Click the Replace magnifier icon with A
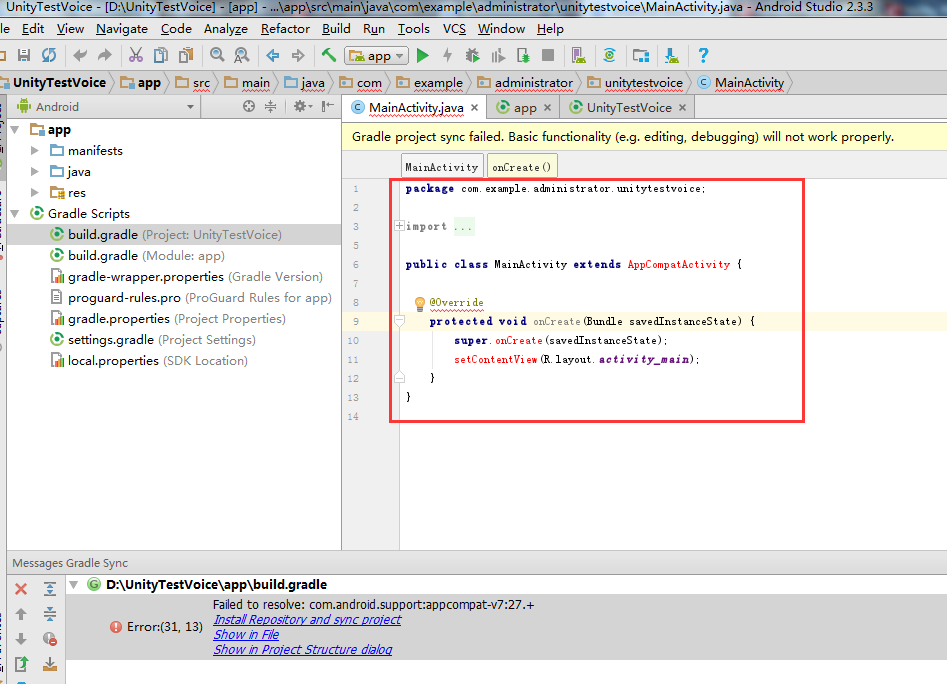The height and width of the screenshot is (684, 947). (242, 56)
